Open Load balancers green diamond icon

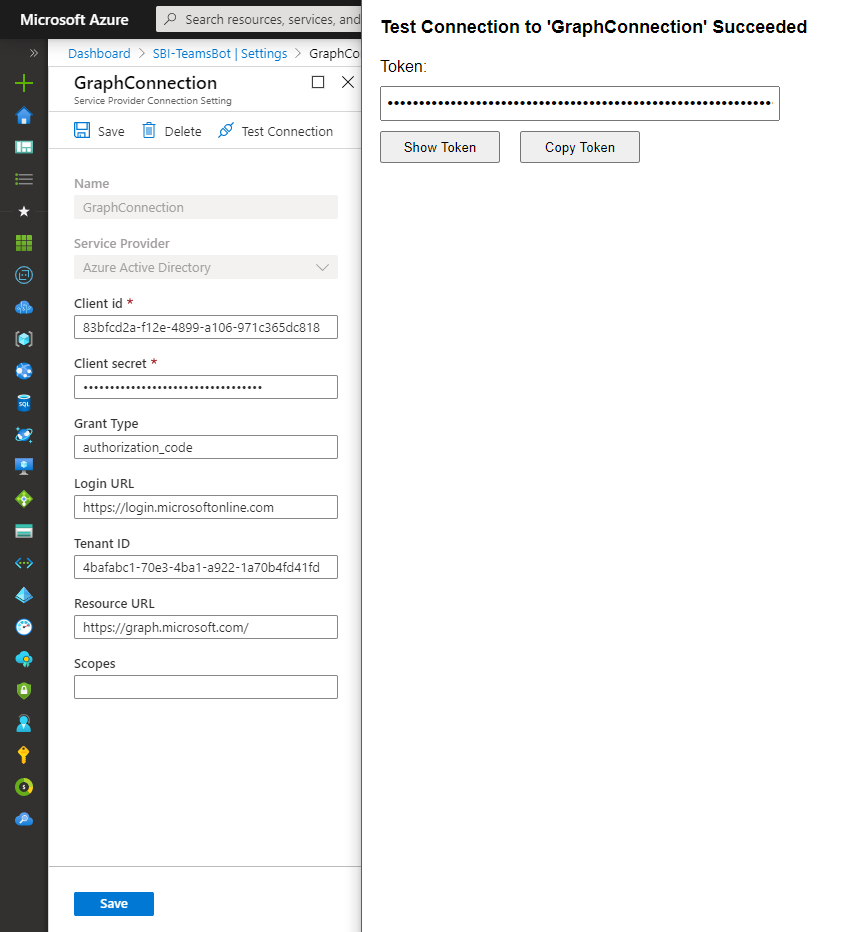[x=24, y=499]
